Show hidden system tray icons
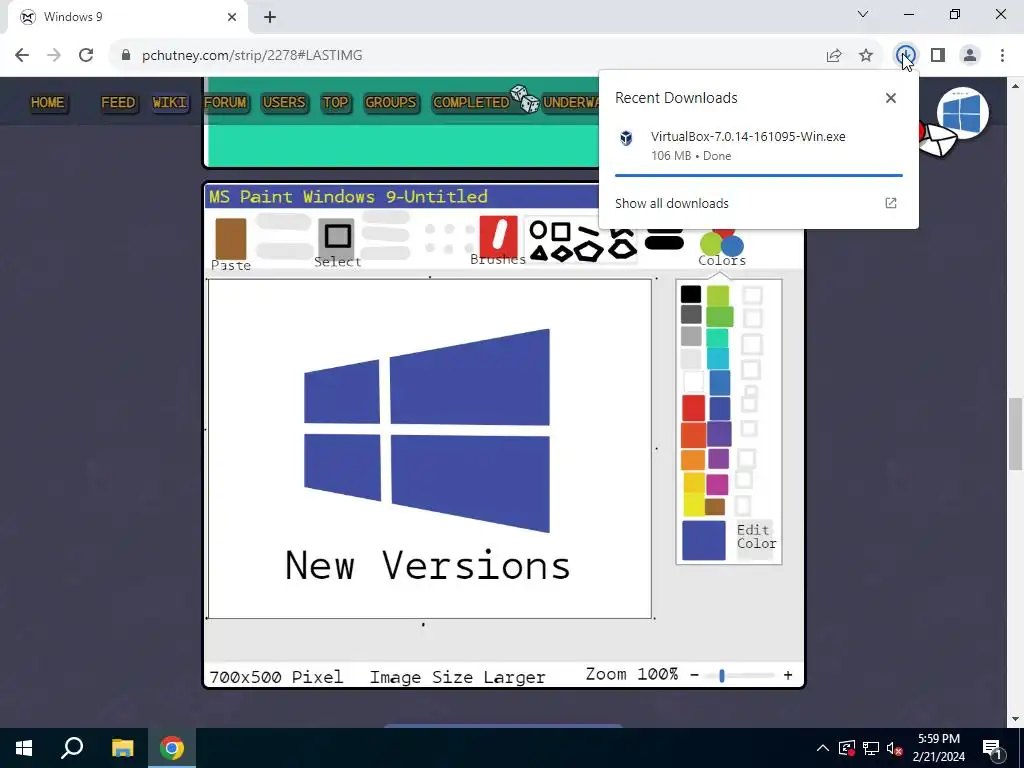This screenshot has width=1024, height=768. pyautogui.click(x=823, y=748)
